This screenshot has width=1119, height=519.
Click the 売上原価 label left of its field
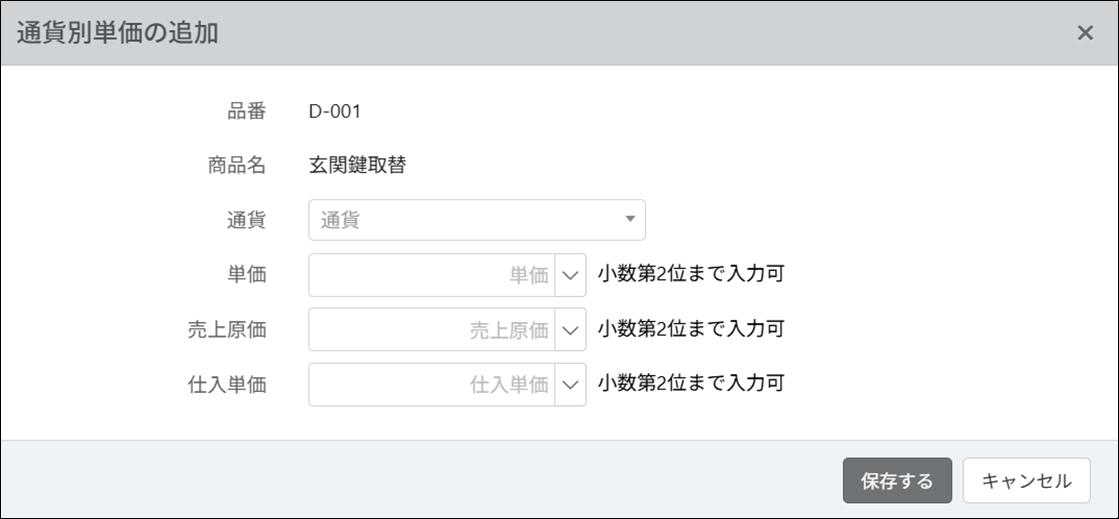(x=227, y=329)
